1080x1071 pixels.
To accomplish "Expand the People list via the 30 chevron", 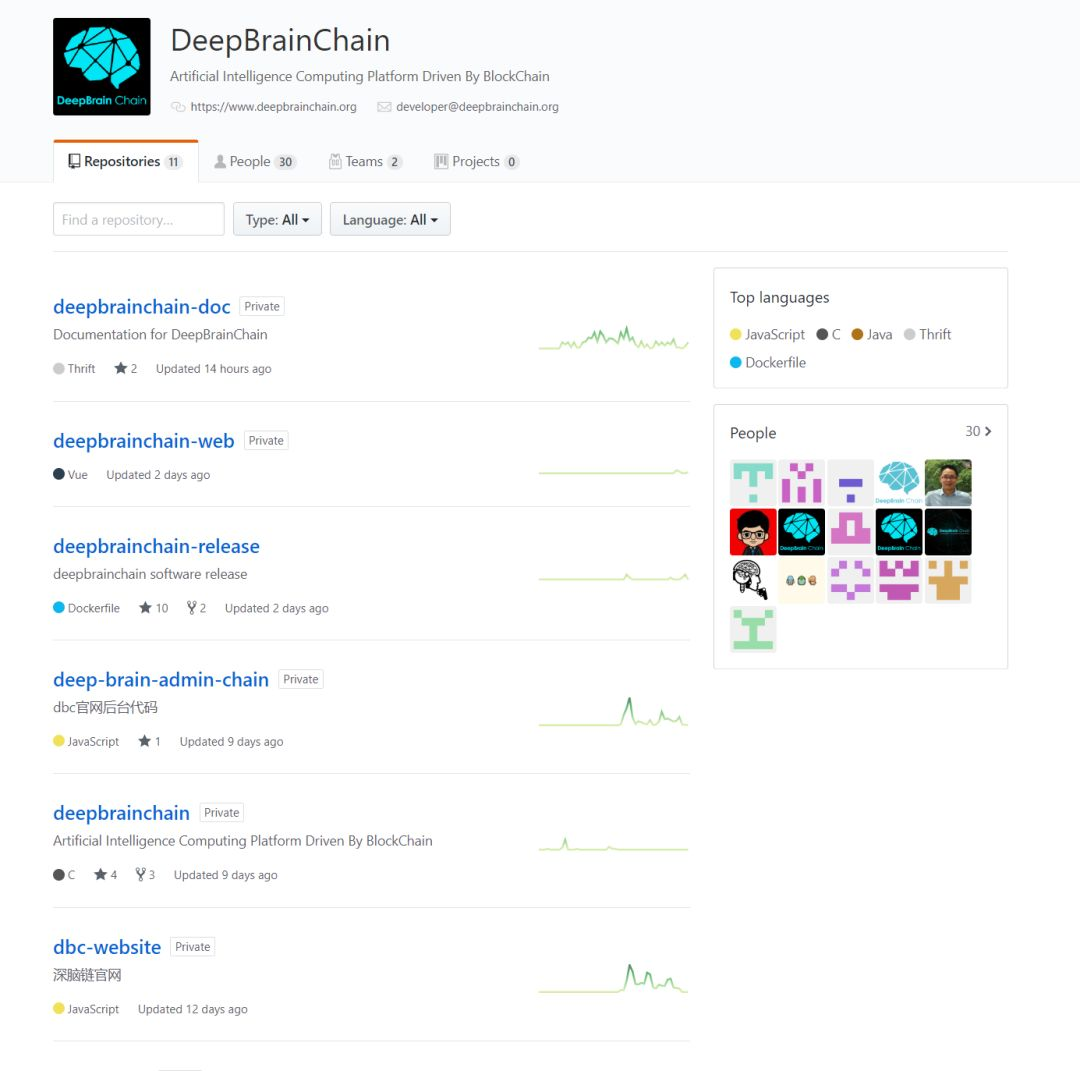I will click(978, 431).
